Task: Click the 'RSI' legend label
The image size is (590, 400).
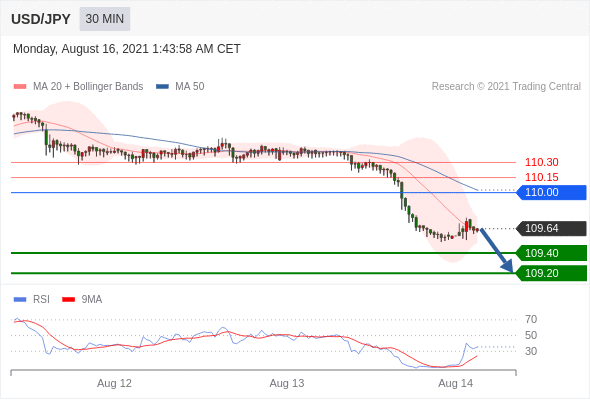Action: point(41,300)
